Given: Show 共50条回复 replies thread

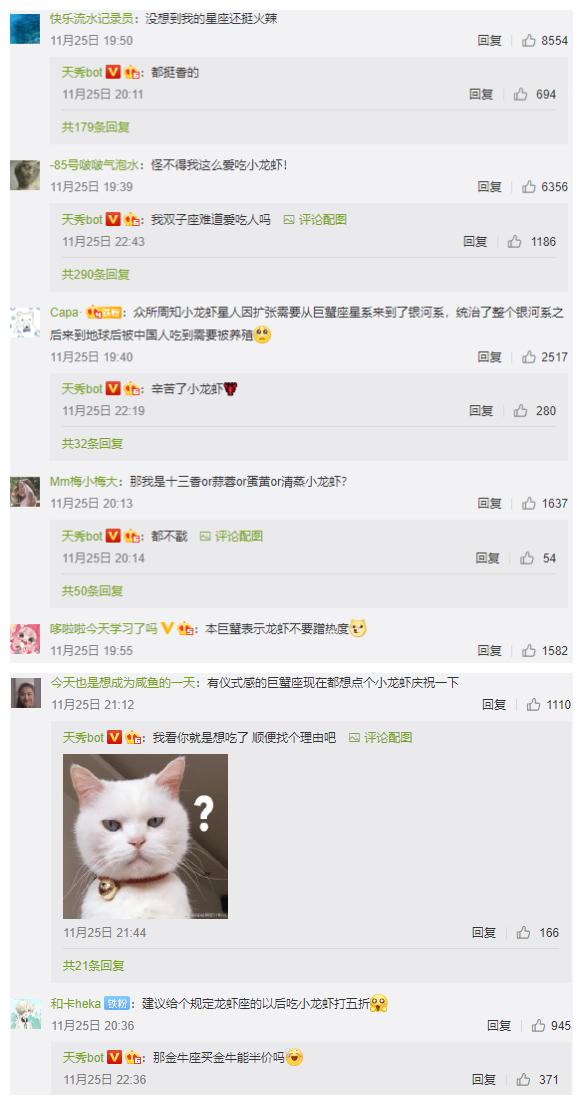Looking at the screenshot, I should click(x=92, y=591).
